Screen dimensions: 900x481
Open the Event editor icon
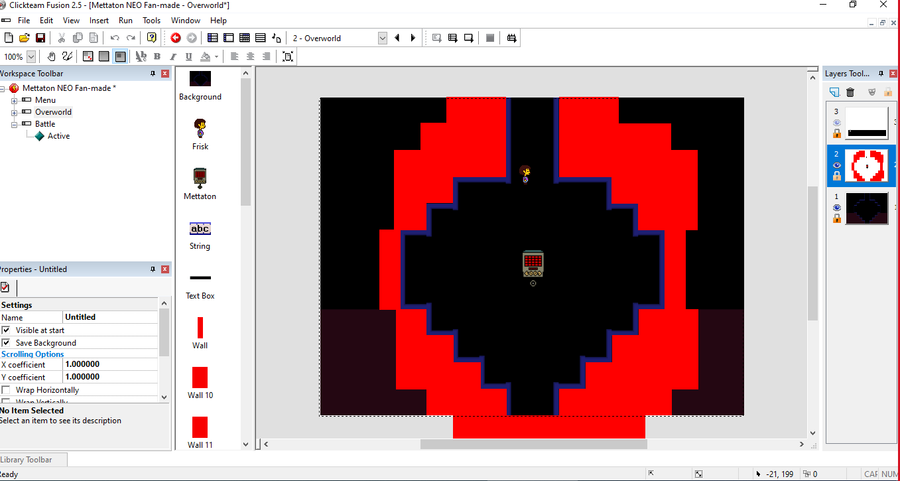pyautogui.click(x=245, y=38)
